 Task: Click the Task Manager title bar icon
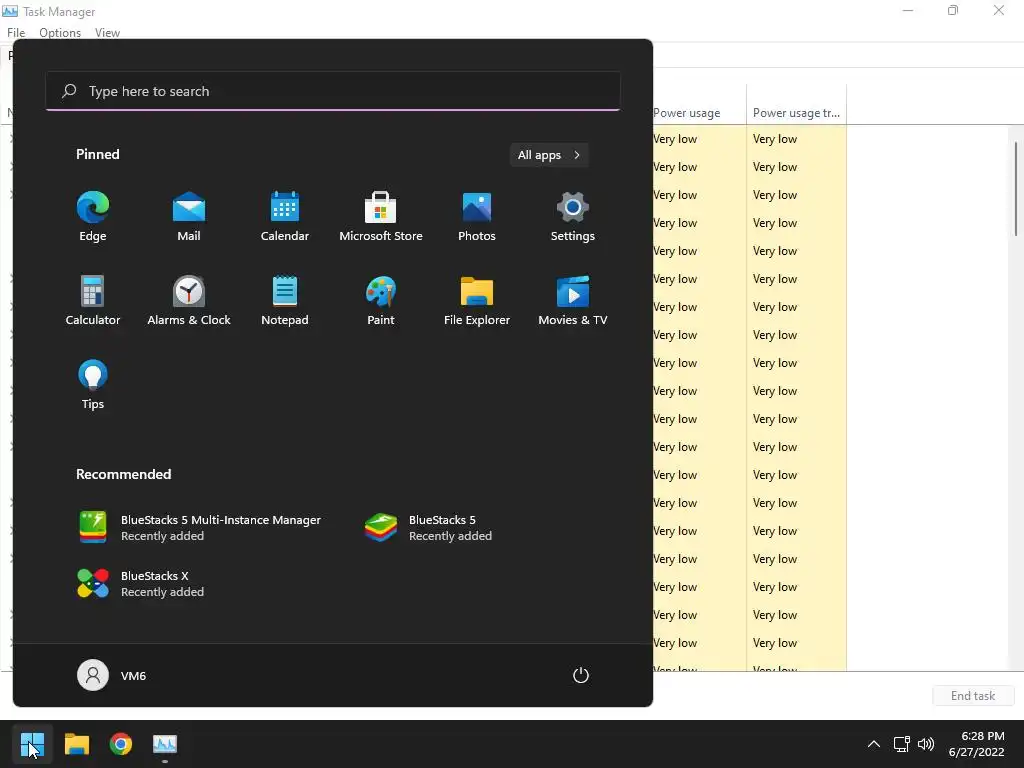[x=10, y=11]
